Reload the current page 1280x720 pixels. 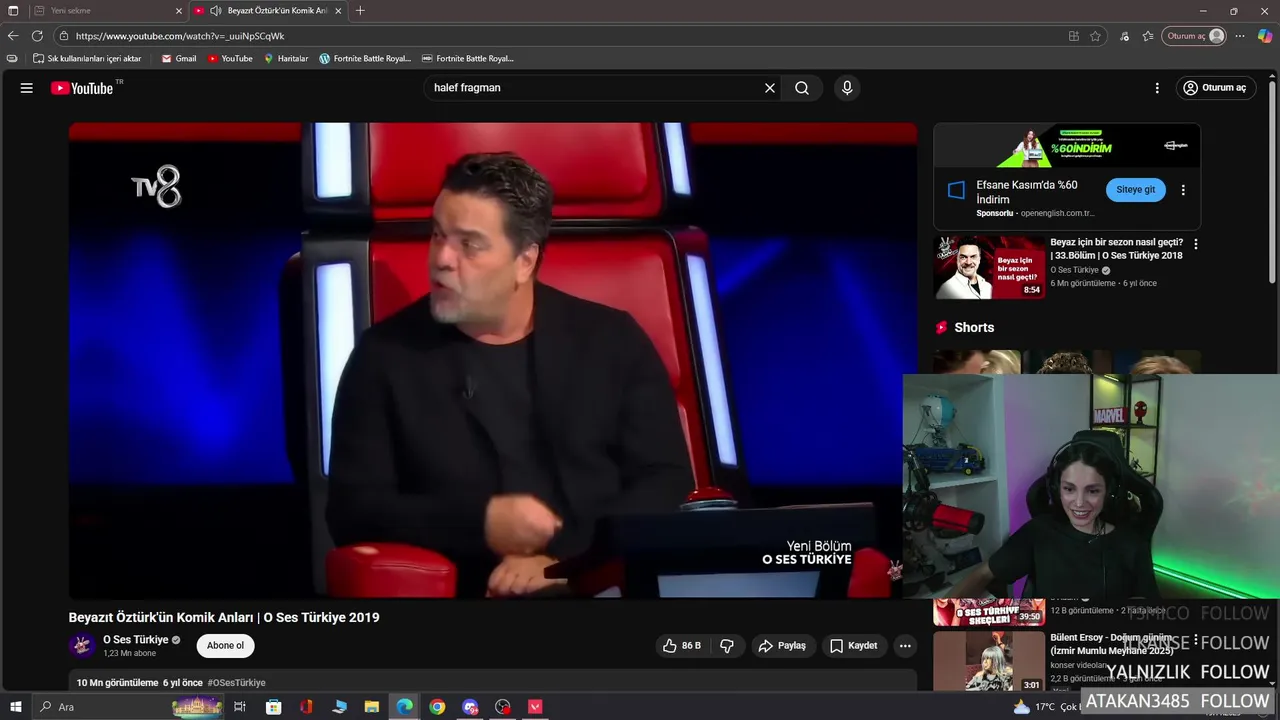point(37,36)
